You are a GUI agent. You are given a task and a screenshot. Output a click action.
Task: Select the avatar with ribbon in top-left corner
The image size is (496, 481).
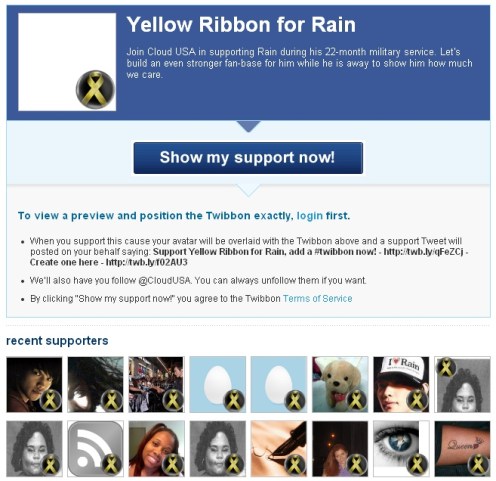[462, 384]
